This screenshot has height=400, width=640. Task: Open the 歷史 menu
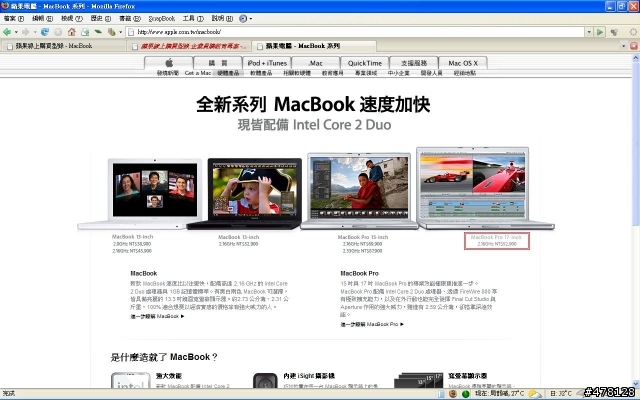coord(100,18)
